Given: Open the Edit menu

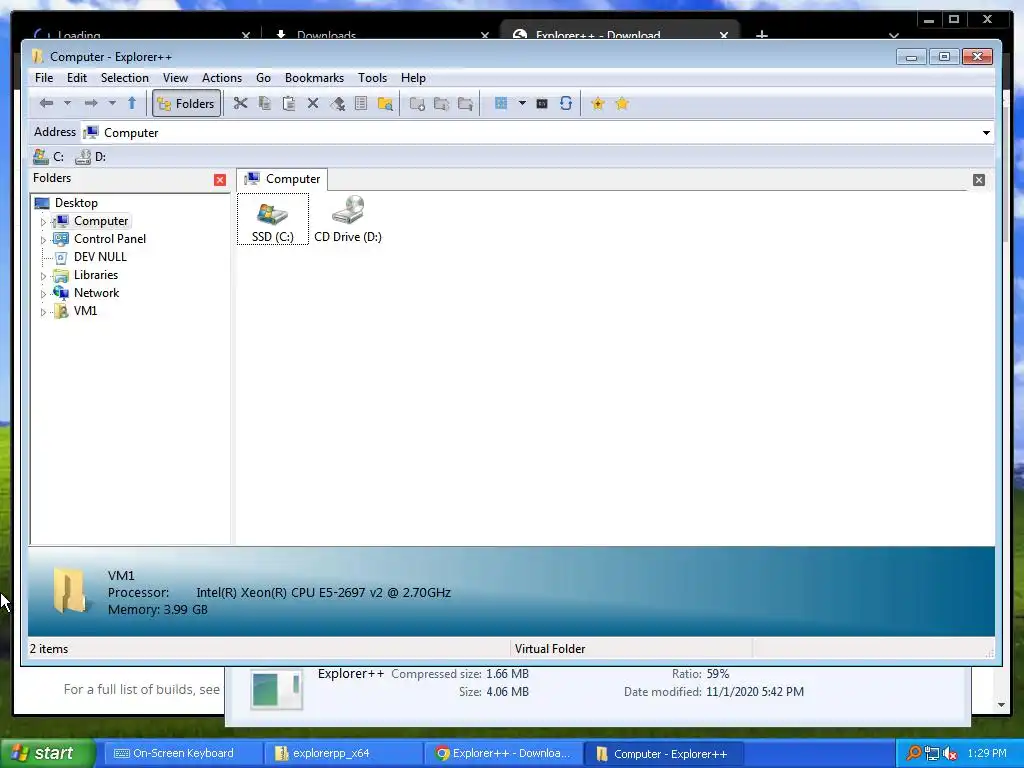Looking at the screenshot, I should pyautogui.click(x=76, y=78).
